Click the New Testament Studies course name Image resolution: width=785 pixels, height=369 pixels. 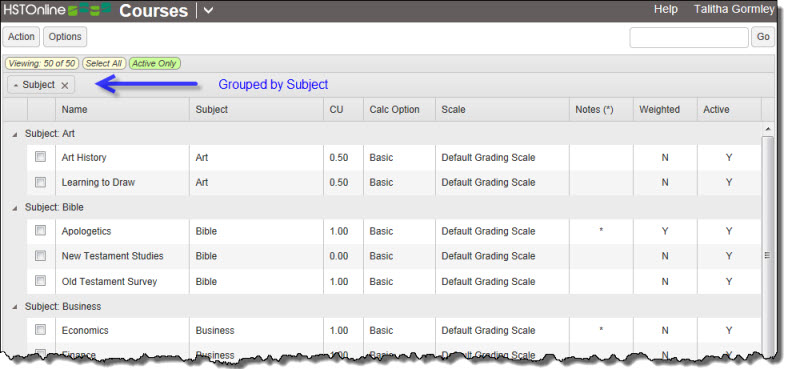point(113,256)
